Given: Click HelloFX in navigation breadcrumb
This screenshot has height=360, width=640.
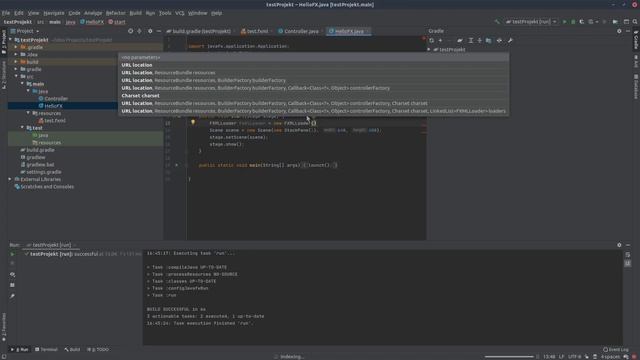Looking at the screenshot, I should [x=92, y=22].
